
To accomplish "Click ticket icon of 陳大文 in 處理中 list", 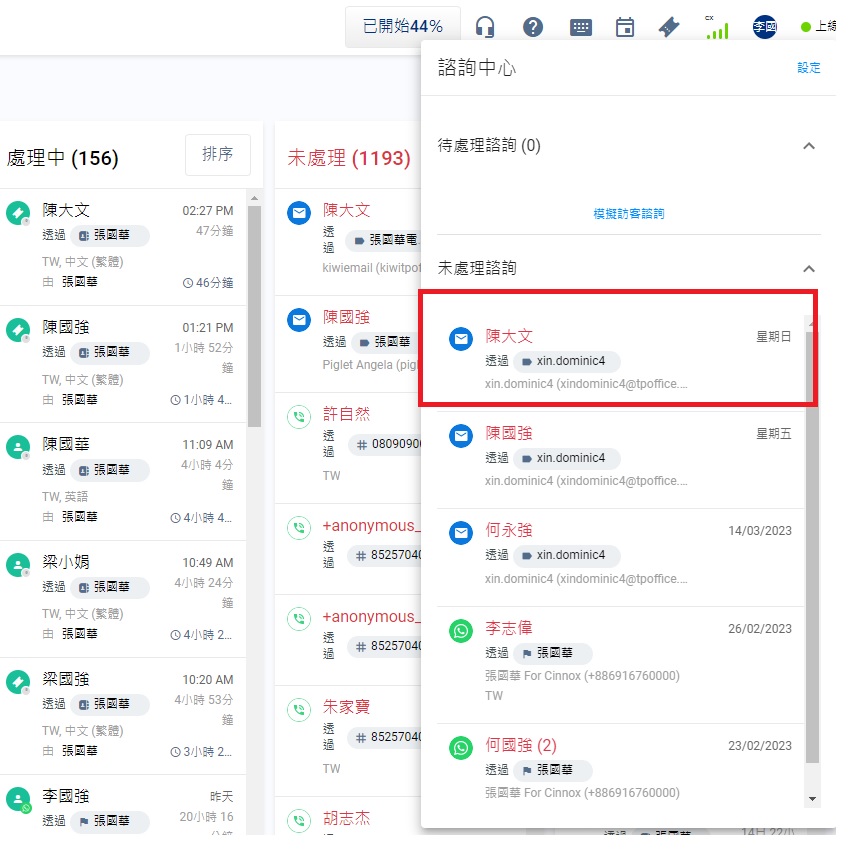I will click(18, 213).
